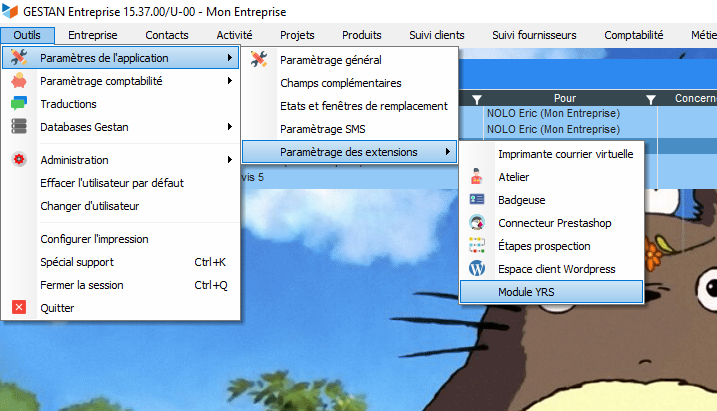Screen dimensions: 717x411
Task: Choose Fermer la session
Action: point(82,285)
